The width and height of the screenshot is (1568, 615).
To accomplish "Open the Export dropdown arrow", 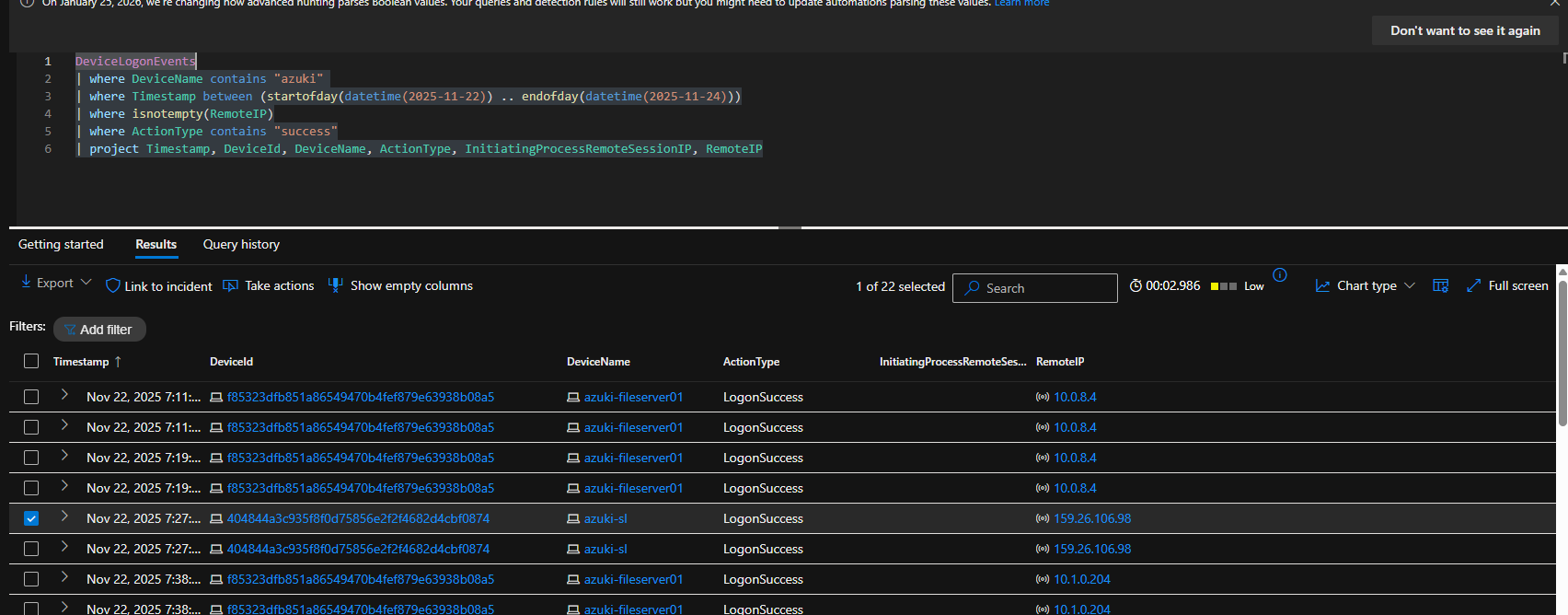I will (x=86, y=283).
